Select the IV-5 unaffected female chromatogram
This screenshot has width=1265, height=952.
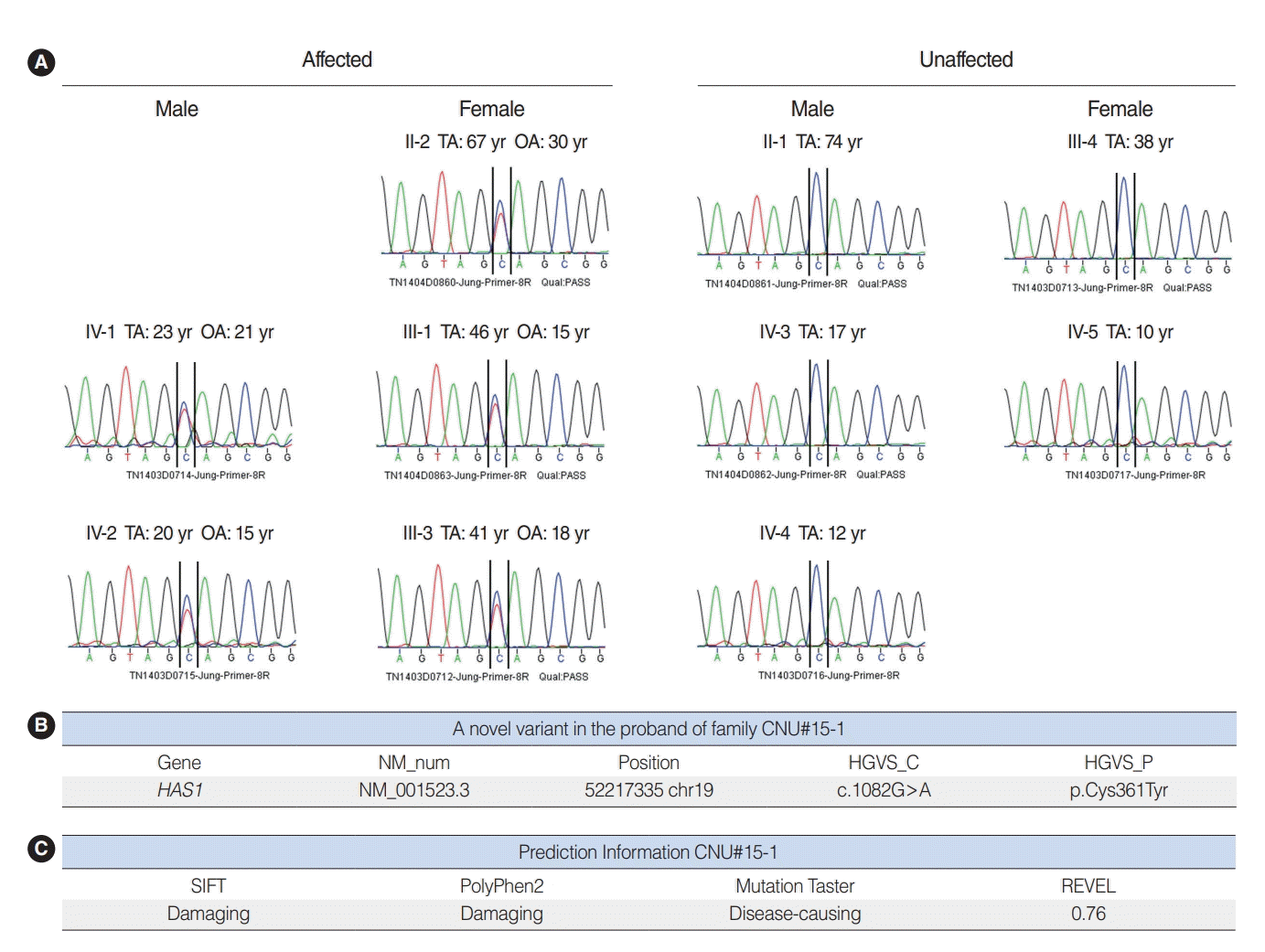click(x=1118, y=411)
